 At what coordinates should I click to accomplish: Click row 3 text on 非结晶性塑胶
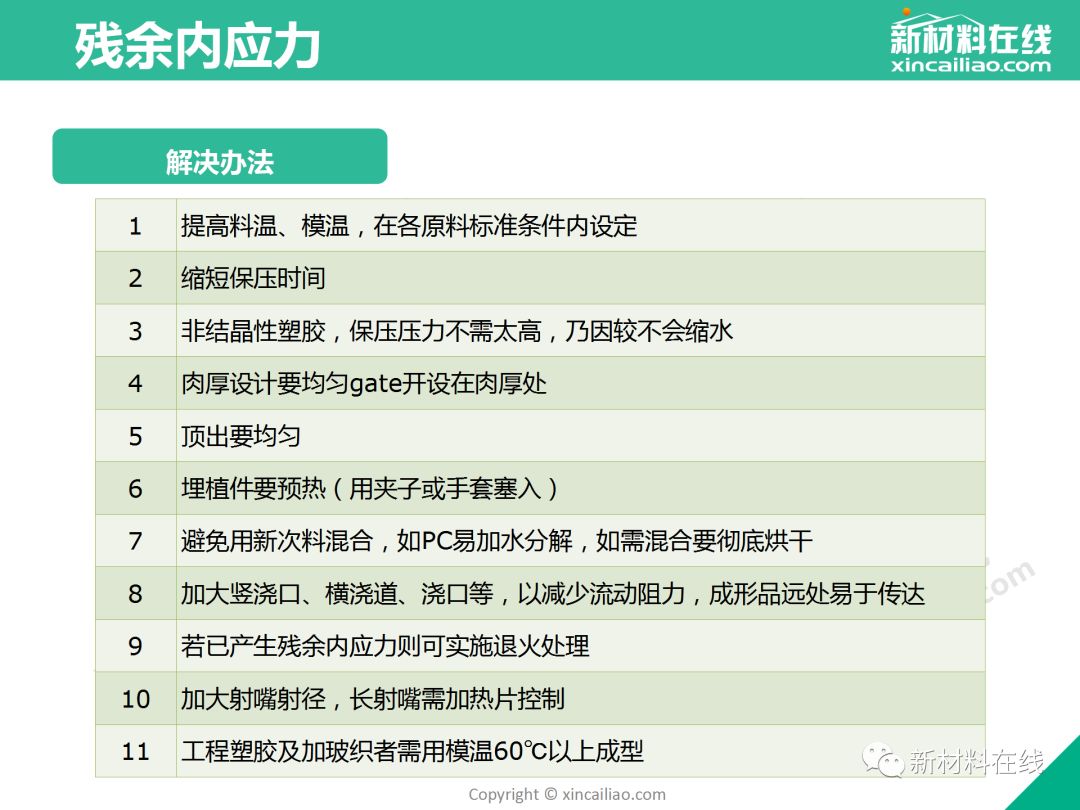click(457, 331)
